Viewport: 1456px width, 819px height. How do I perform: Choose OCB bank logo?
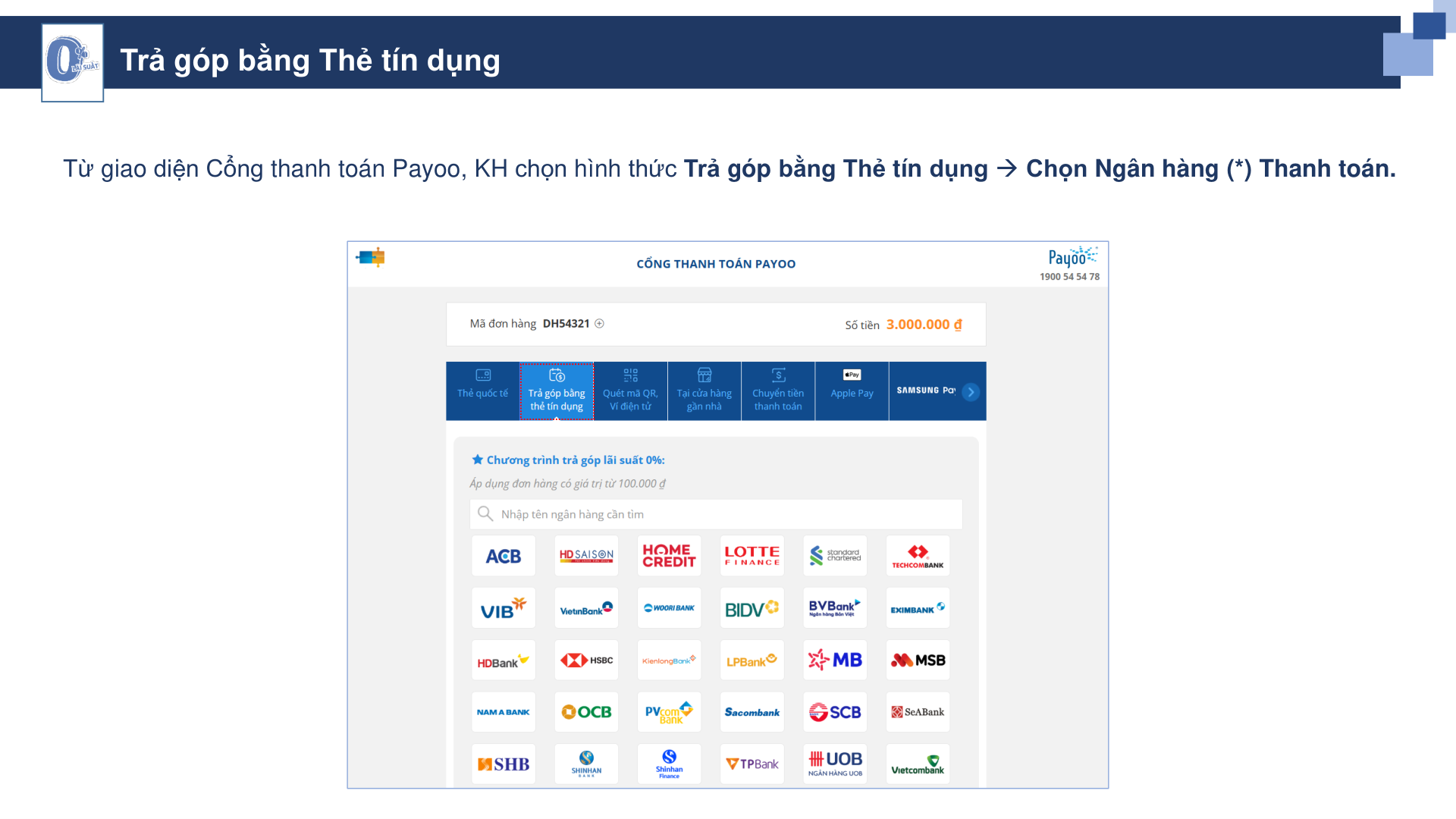tap(586, 712)
